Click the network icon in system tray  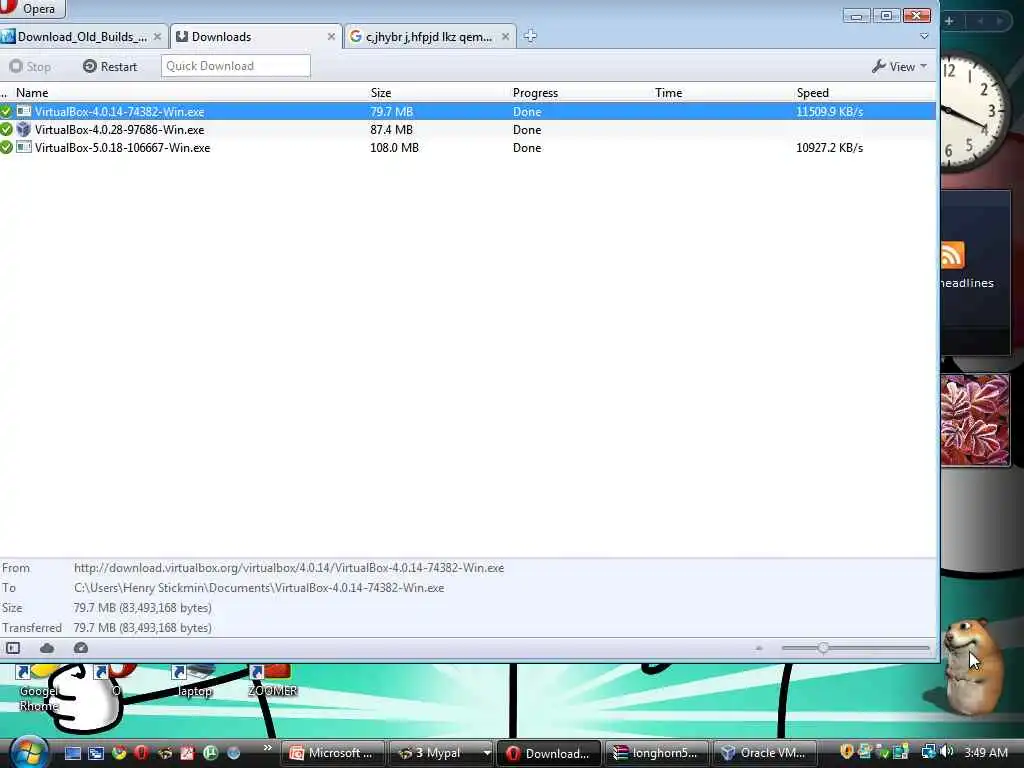coord(928,752)
